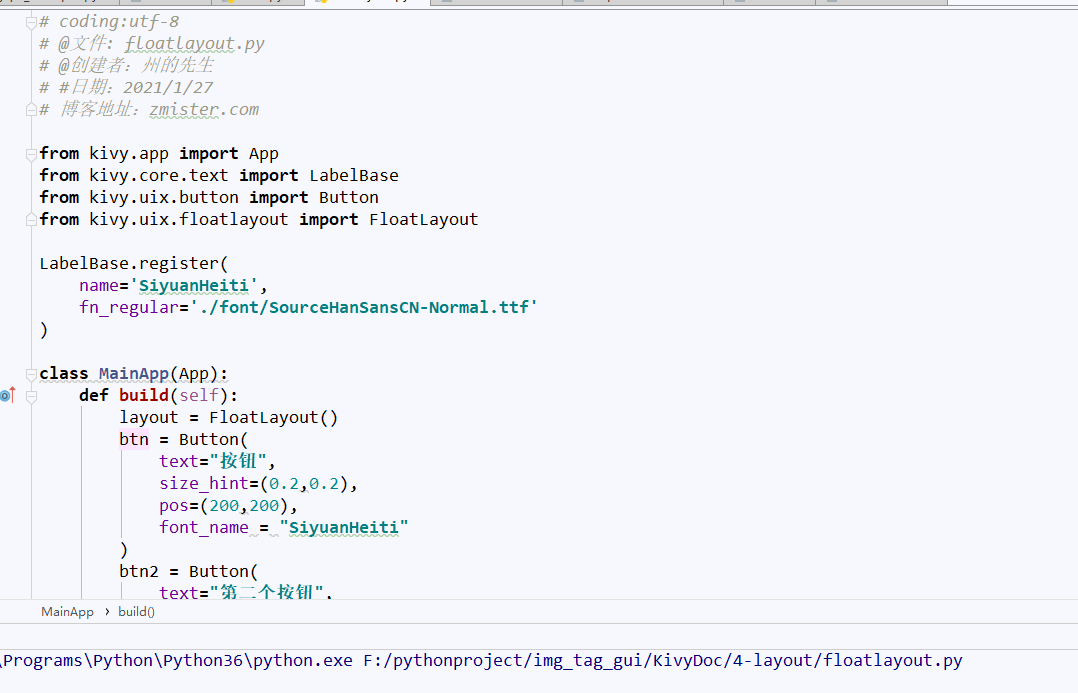Image resolution: width=1078 pixels, height=693 pixels.
Task: Click zmister.com in the blog comment
Action: (x=204, y=109)
